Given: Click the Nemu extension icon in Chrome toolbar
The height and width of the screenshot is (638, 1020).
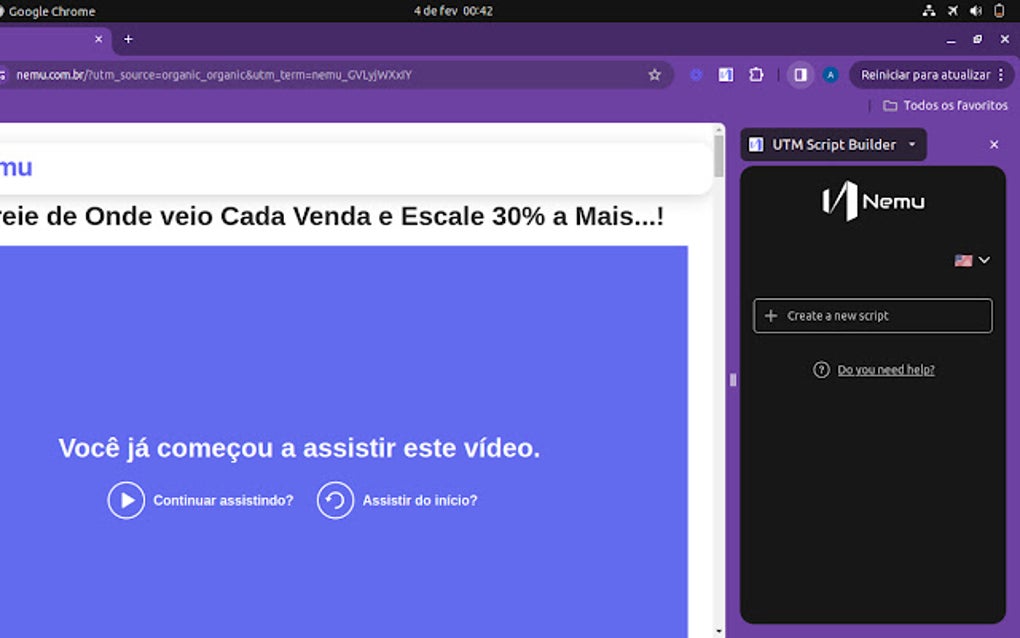Looking at the screenshot, I should click(x=725, y=75).
